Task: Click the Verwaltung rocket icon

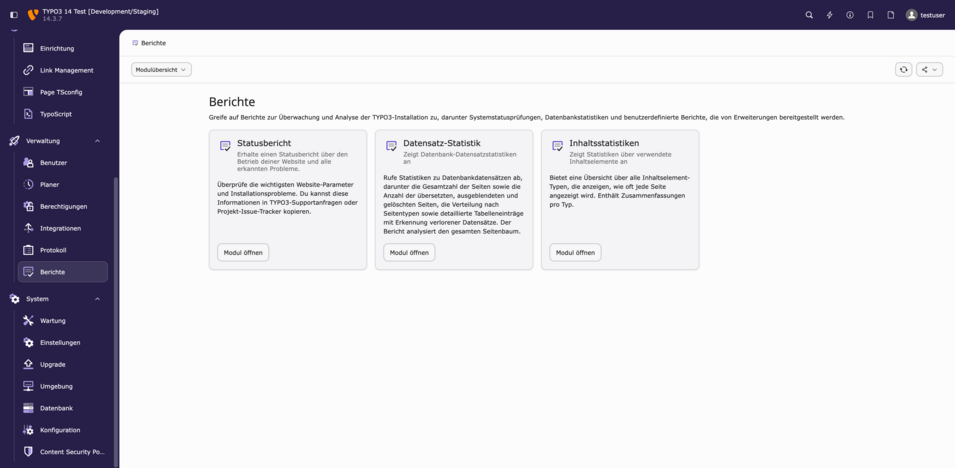Action: (15, 141)
